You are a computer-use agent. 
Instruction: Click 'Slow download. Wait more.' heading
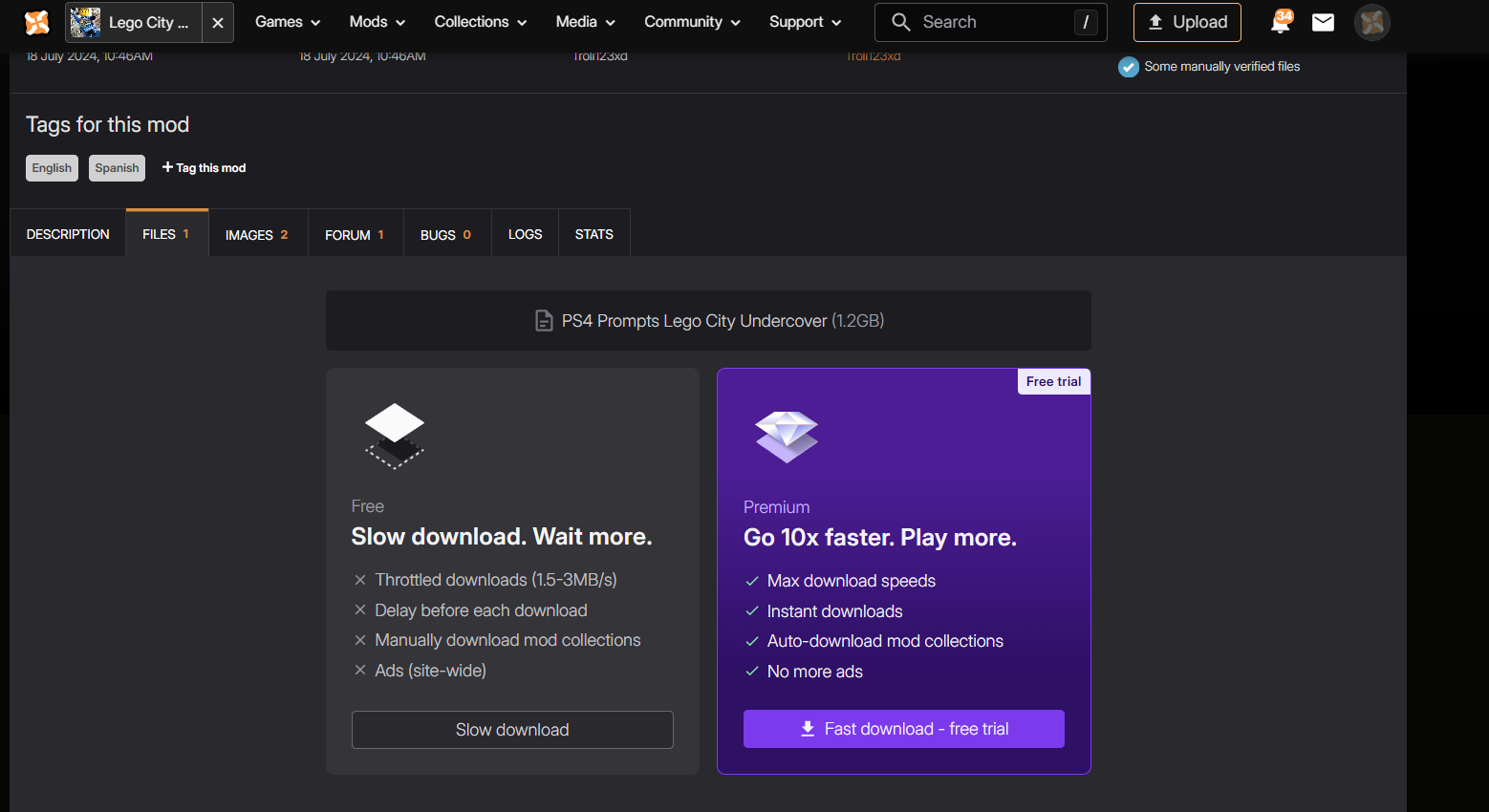(502, 537)
